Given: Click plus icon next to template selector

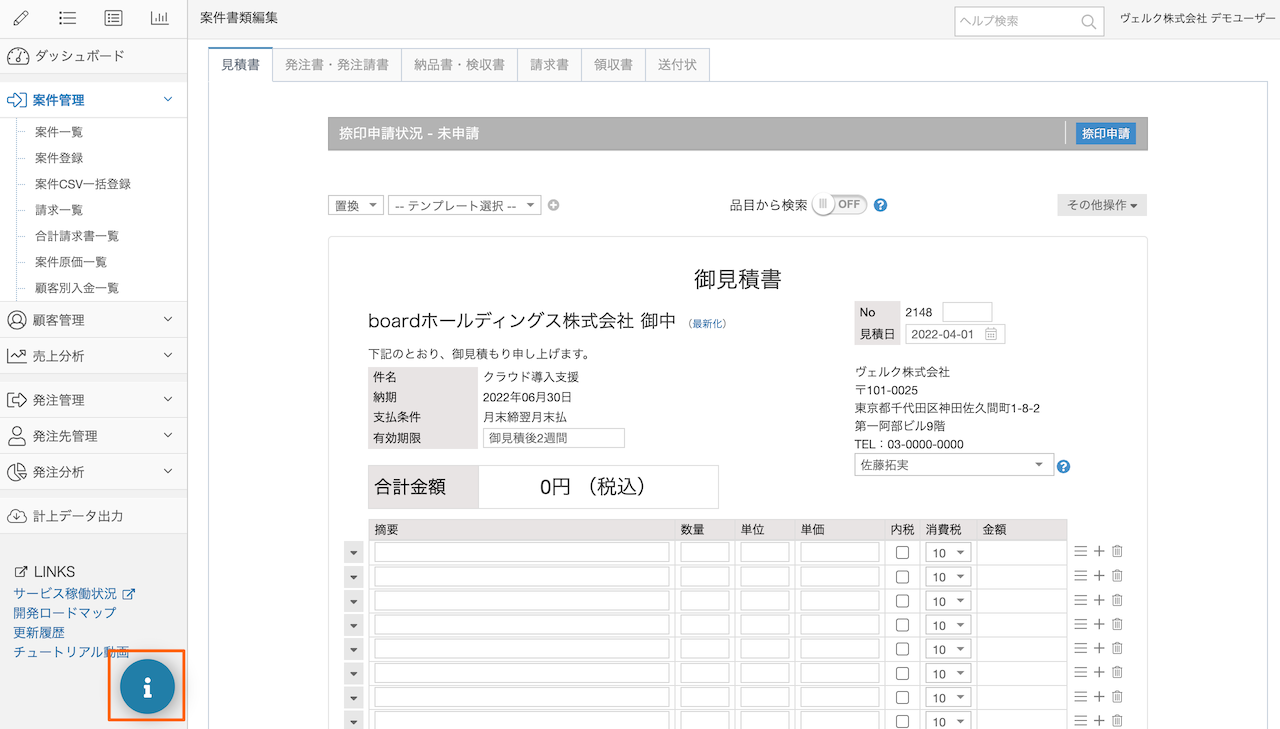Looking at the screenshot, I should (553, 205).
